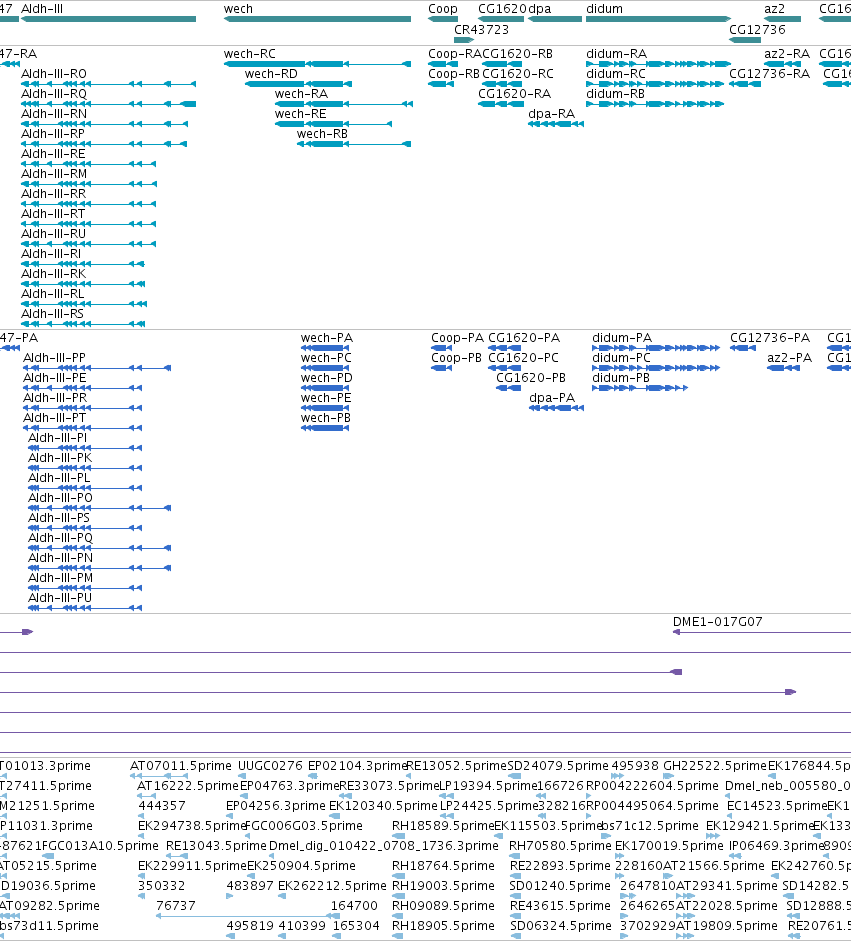Open the DME1-017G07 clone label
851x941 pixels.
click(x=718, y=622)
